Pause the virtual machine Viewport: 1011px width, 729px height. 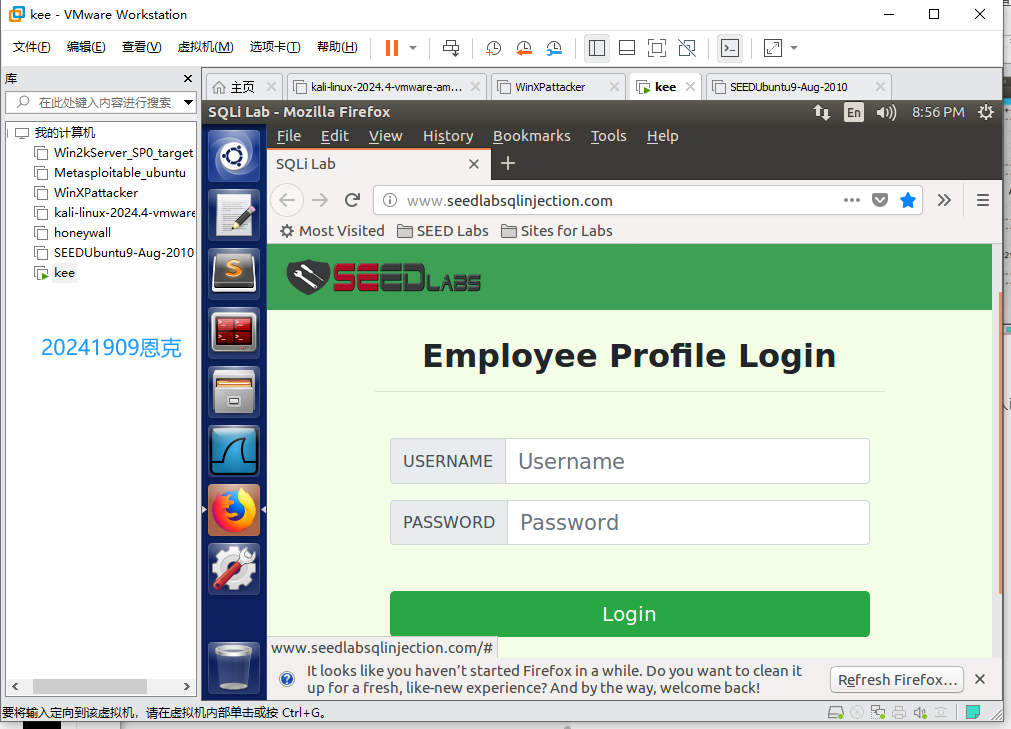coord(391,48)
